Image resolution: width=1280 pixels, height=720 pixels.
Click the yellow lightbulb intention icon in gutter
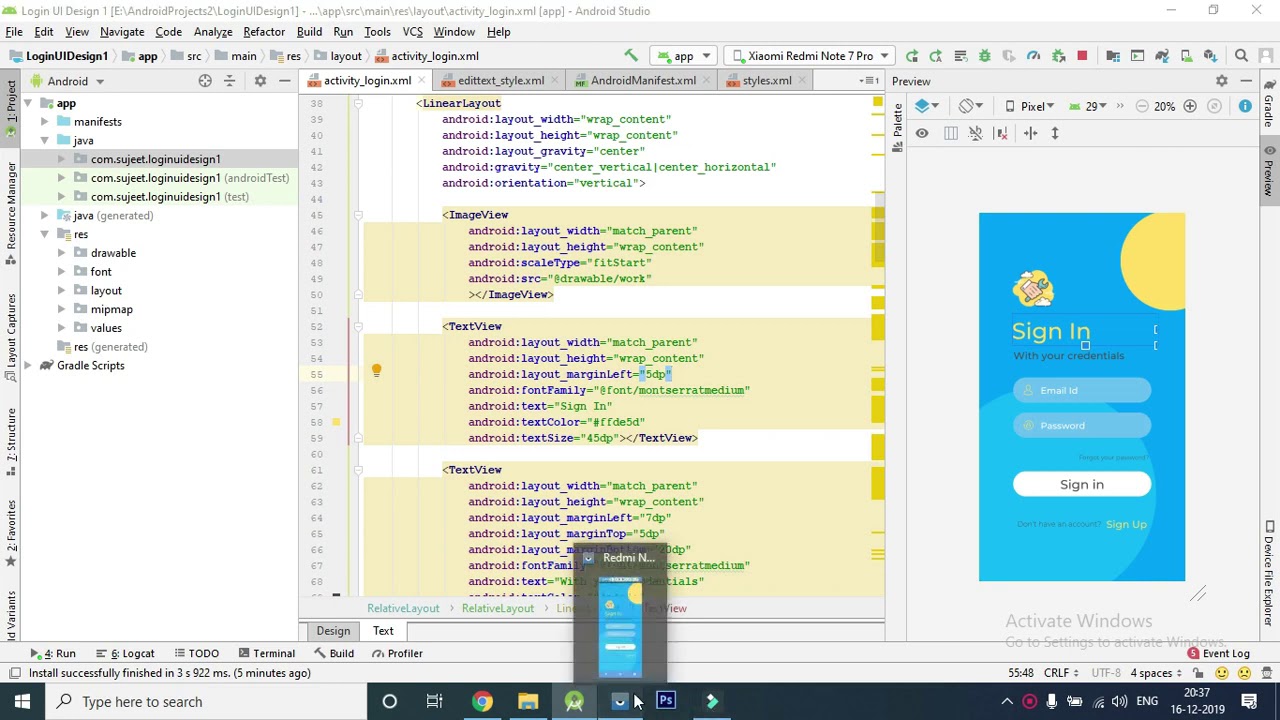(x=376, y=371)
